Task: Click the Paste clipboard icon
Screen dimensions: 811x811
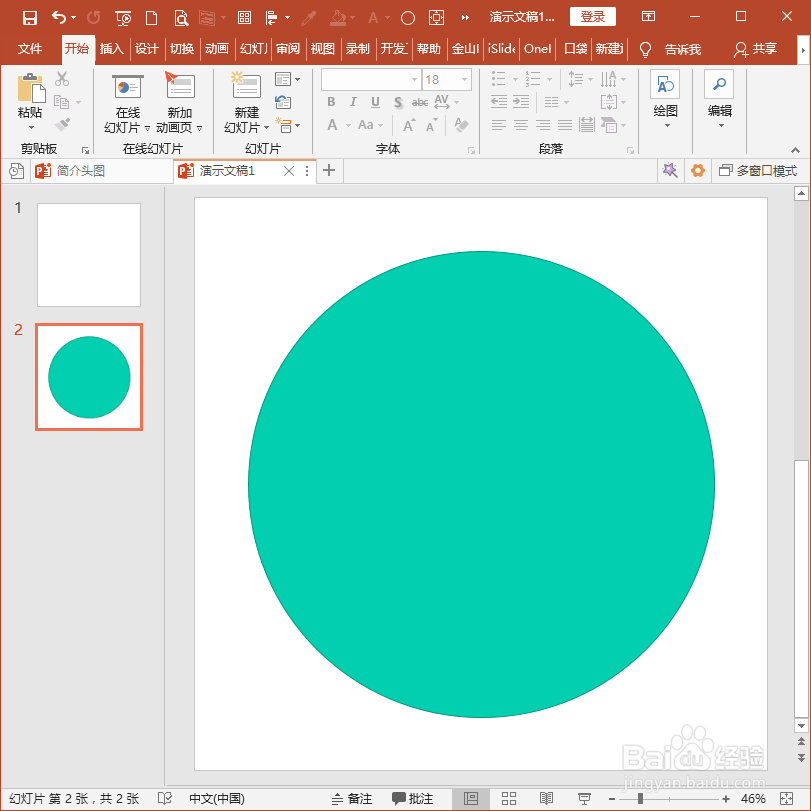Action: point(30,89)
